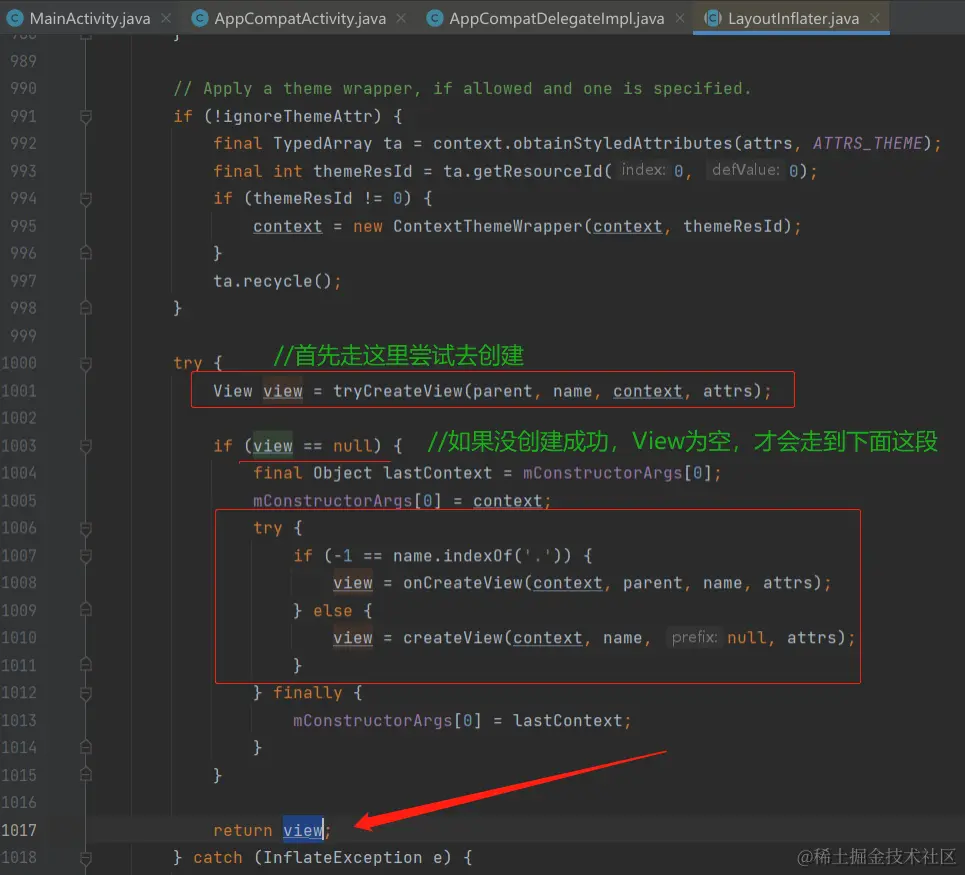Close the MainActivity.java tab
The height and width of the screenshot is (875, 965).
(166, 18)
